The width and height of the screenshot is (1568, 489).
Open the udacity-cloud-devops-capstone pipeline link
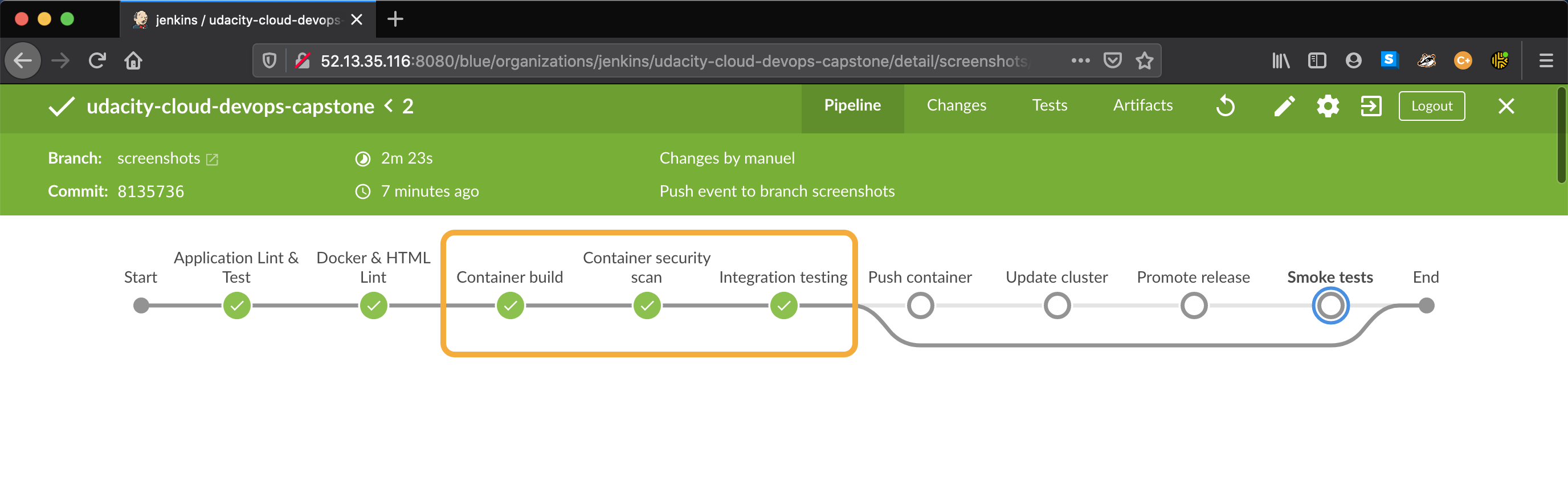click(x=230, y=107)
